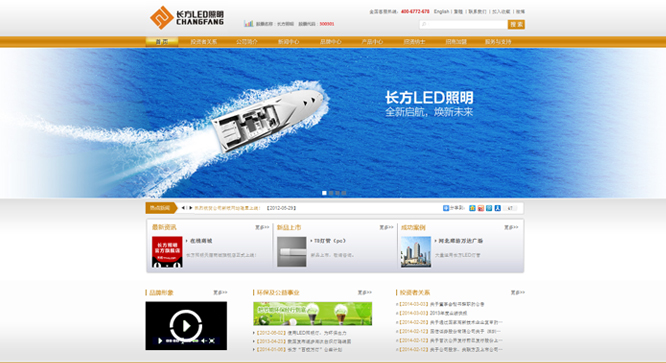Open the 投资者关系 navigation menu item
This screenshot has height=363, width=666.
tap(203, 42)
